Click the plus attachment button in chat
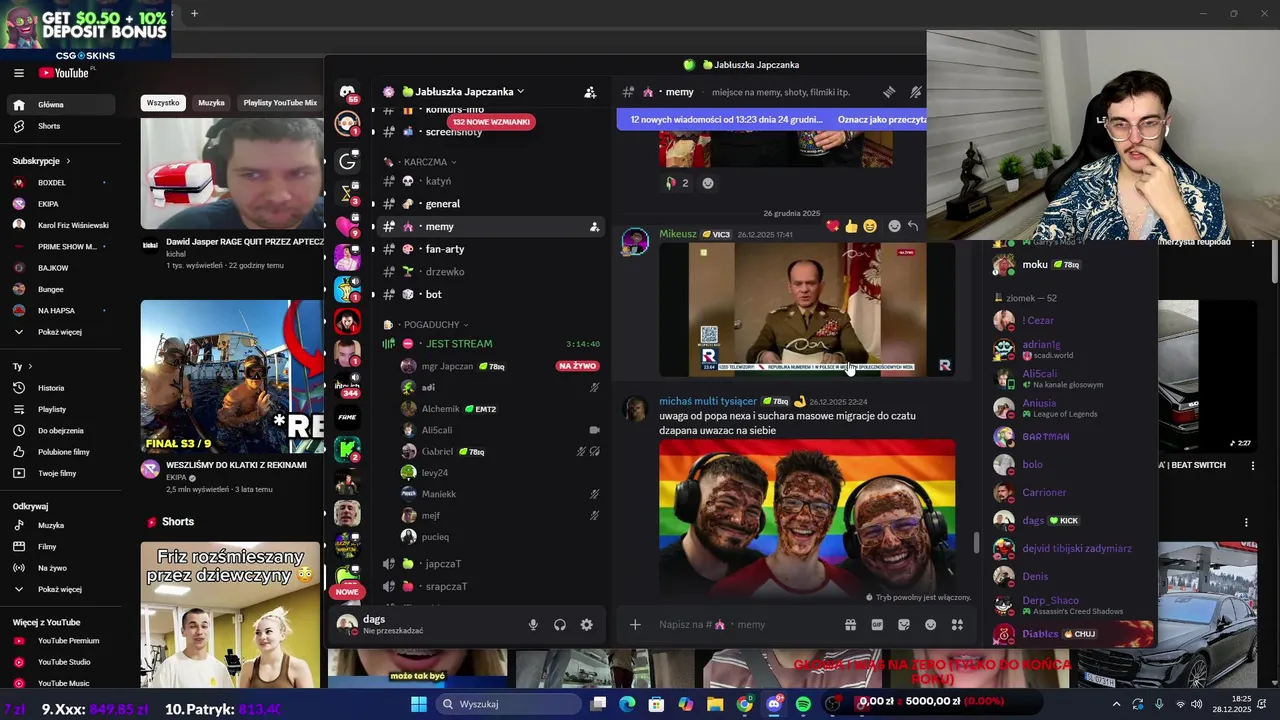Screen dimensions: 1280x720 tap(635, 625)
